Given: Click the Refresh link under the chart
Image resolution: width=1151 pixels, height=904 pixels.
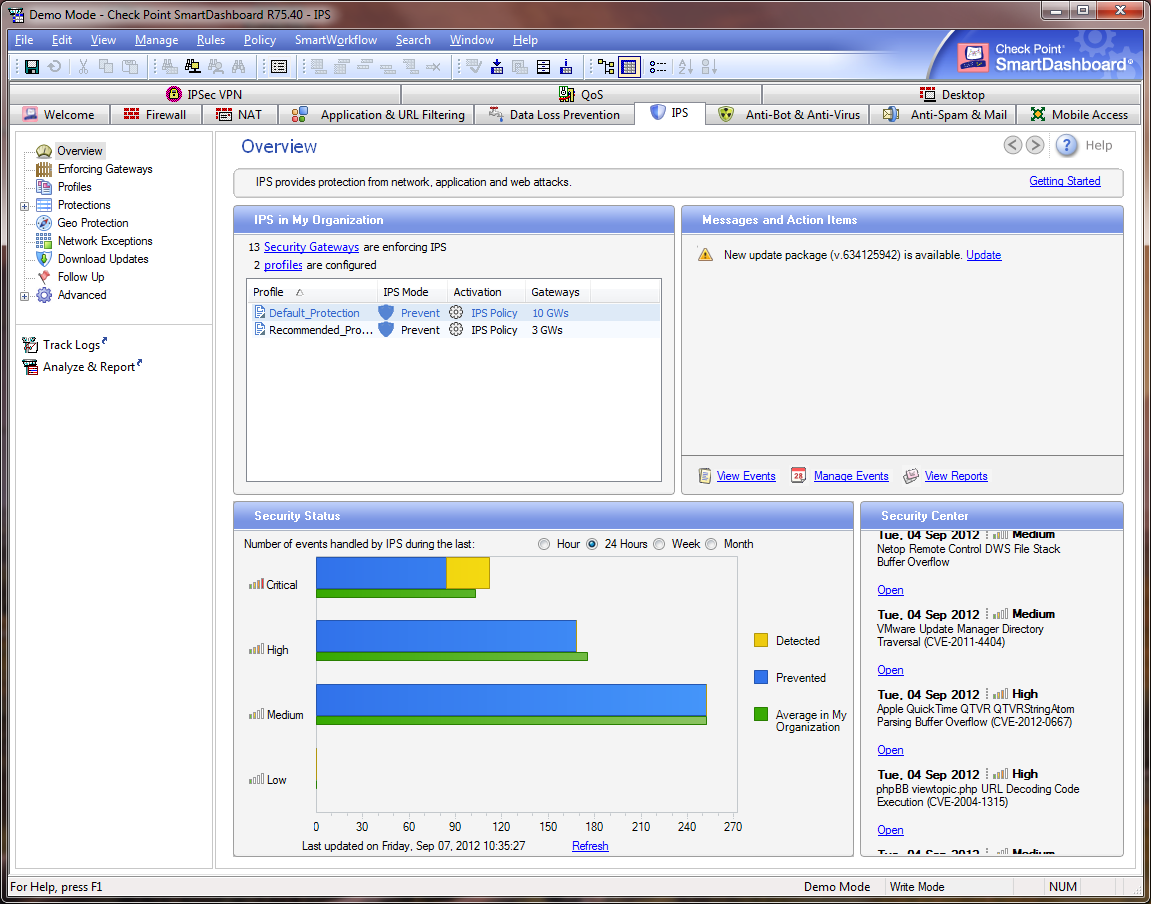Looking at the screenshot, I should click(590, 846).
